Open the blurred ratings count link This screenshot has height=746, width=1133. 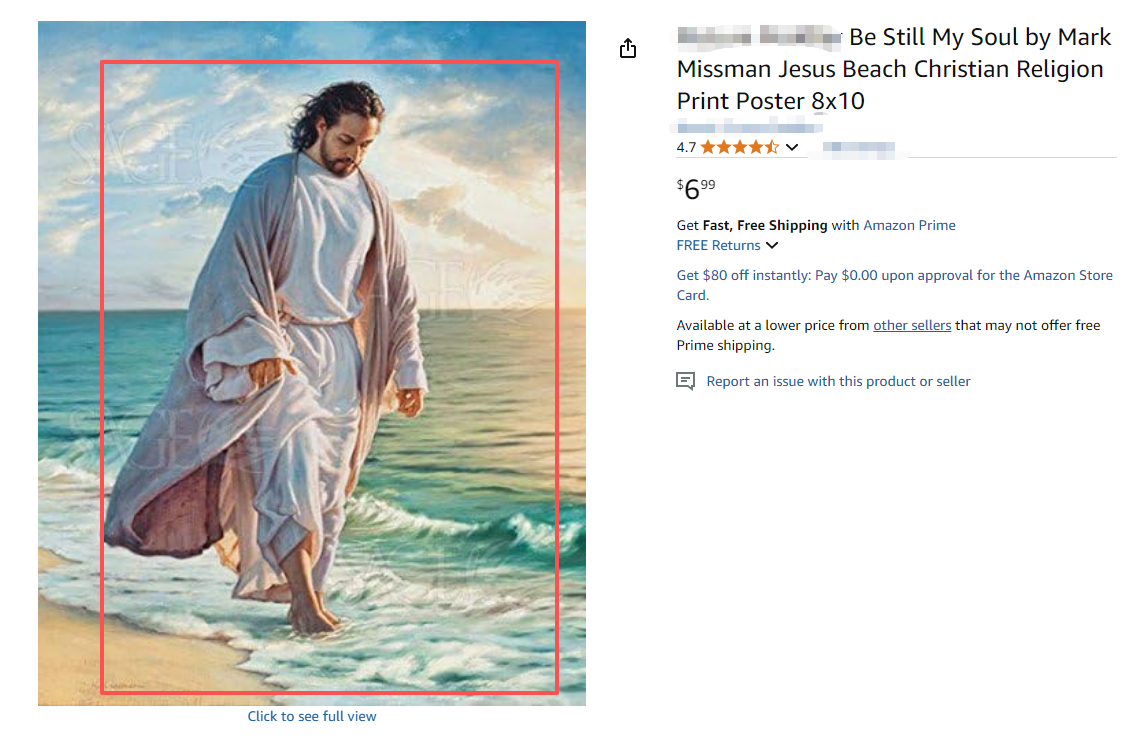pos(857,148)
